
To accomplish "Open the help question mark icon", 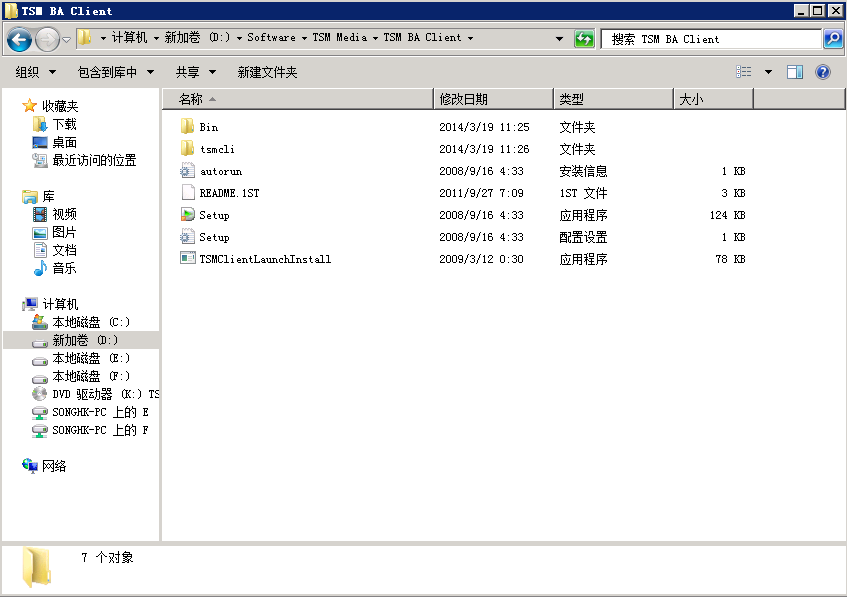I will click(823, 72).
